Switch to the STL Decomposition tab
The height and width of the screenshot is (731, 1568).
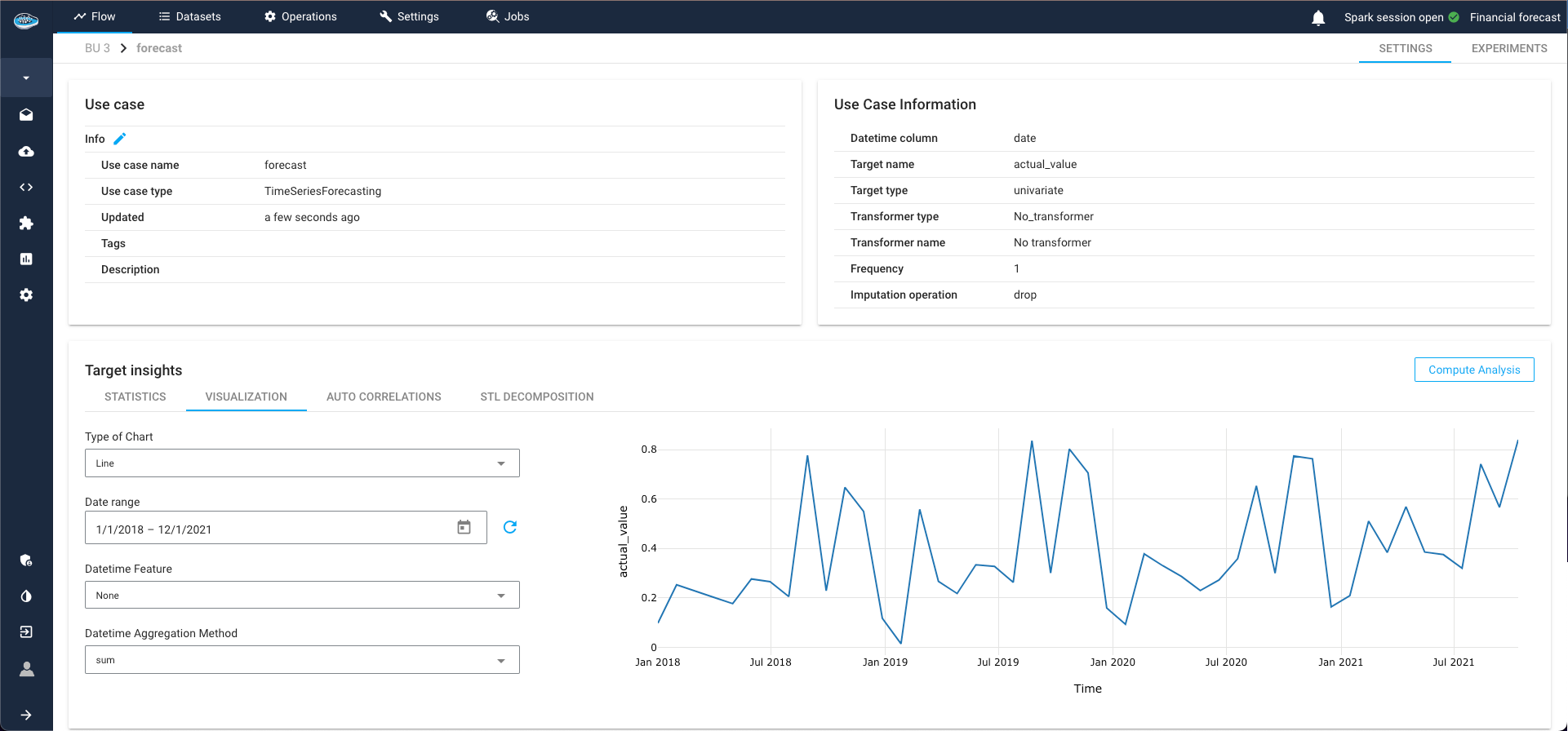click(536, 397)
